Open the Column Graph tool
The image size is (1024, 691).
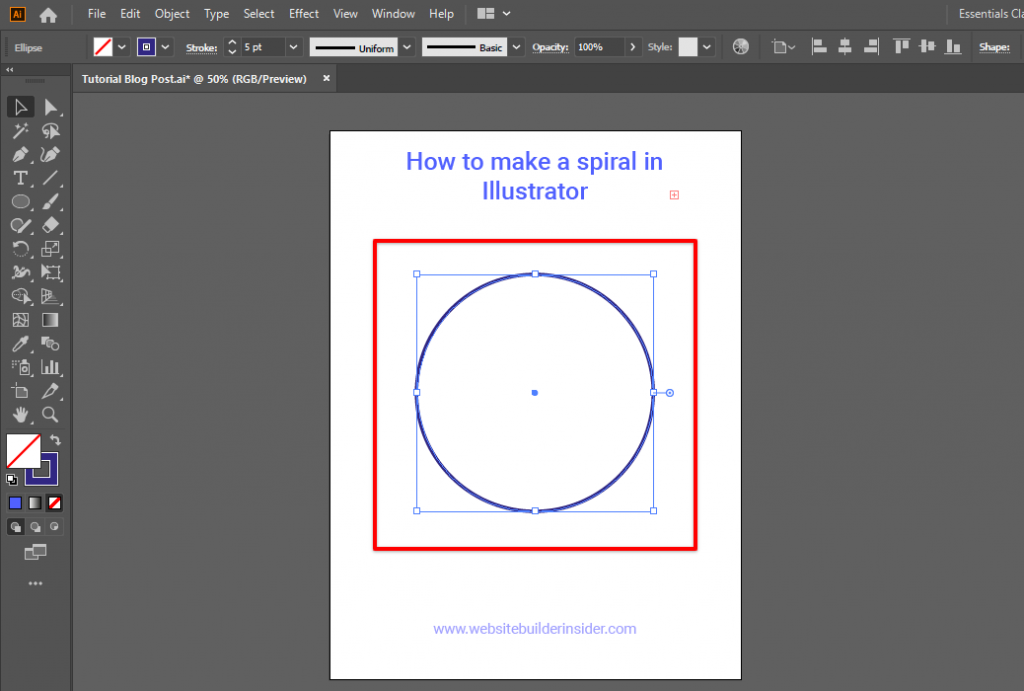pyautogui.click(x=51, y=366)
